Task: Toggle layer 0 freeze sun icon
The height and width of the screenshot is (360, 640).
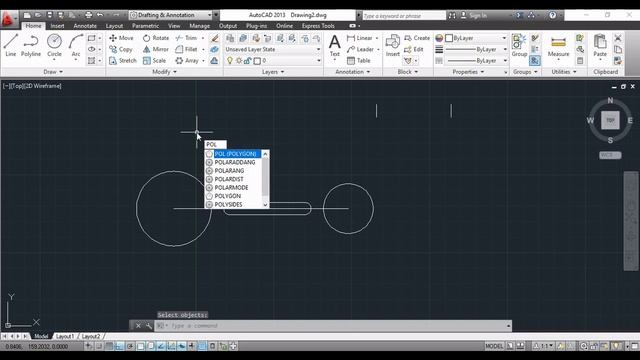Action: pos(239,61)
